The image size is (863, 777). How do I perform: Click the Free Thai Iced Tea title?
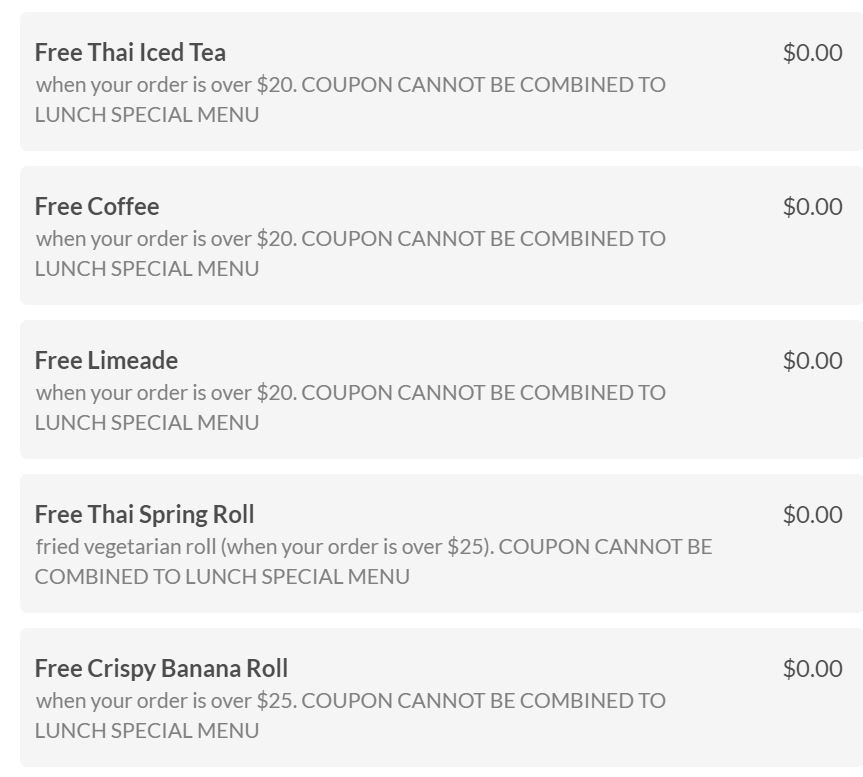[130, 52]
